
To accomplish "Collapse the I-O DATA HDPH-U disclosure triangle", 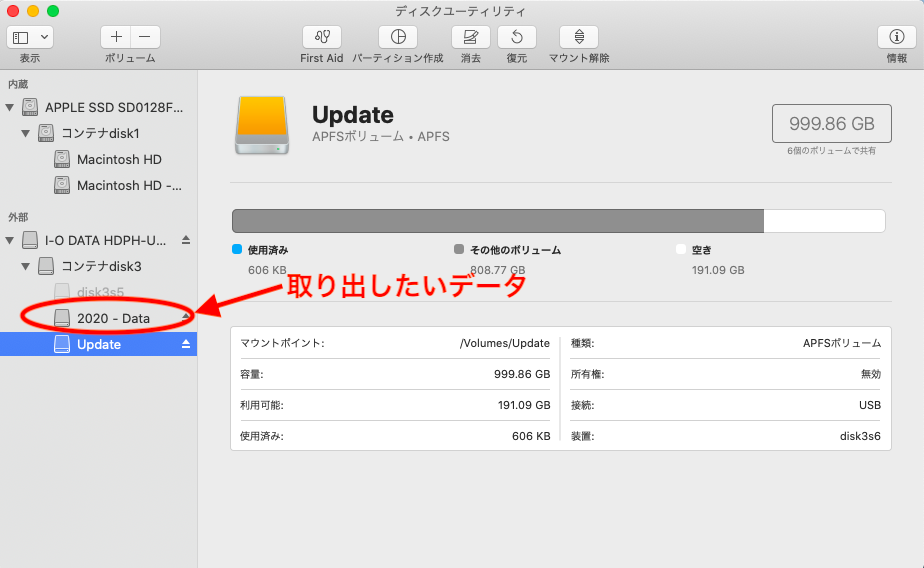I will coord(9,240).
